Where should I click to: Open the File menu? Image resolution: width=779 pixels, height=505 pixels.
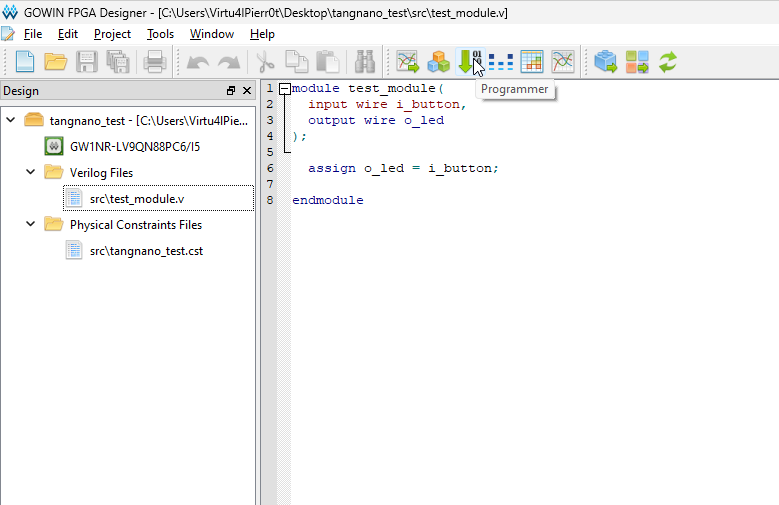coord(33,34)
